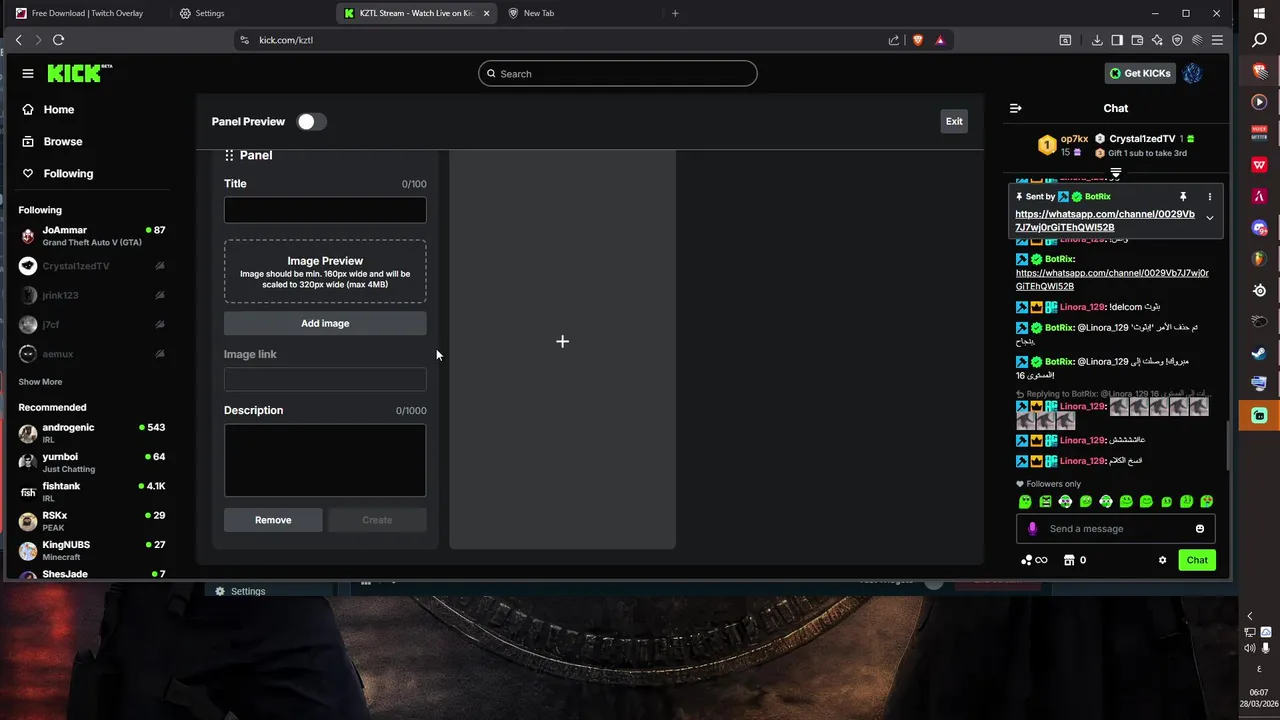The image size is (1280, 720).
Task: Open chat emoji picker
Action: (1200, 528)
